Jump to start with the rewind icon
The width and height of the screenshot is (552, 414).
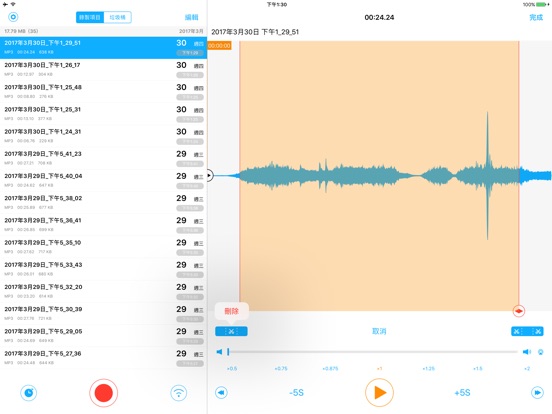[221, 393]
